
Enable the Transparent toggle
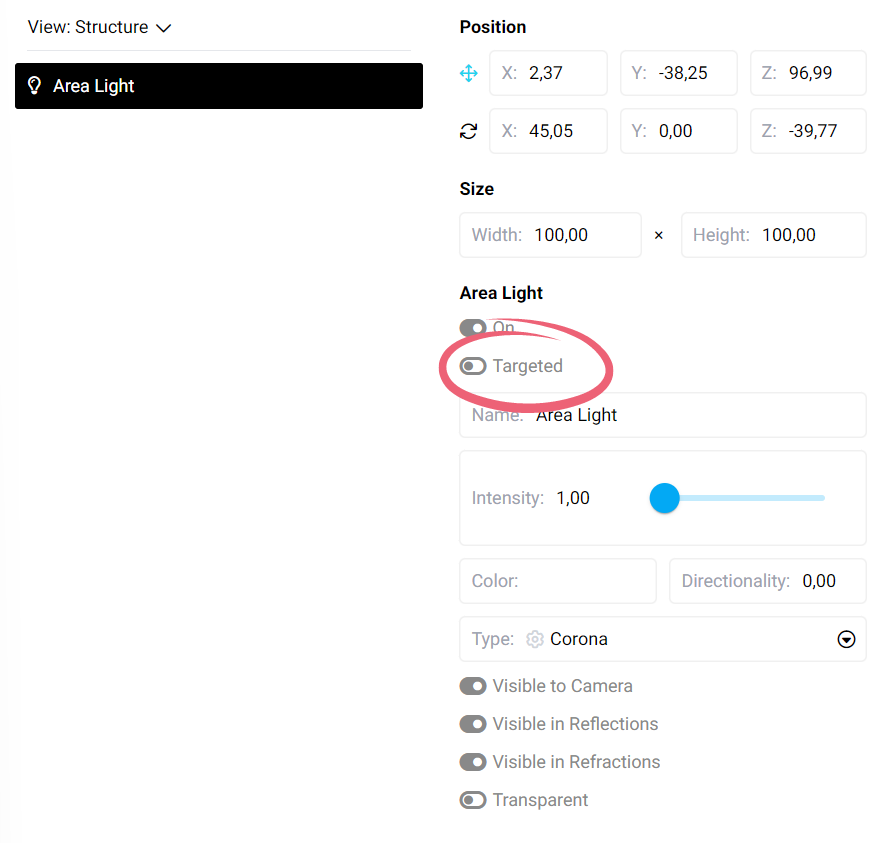(x=473, y=800)
